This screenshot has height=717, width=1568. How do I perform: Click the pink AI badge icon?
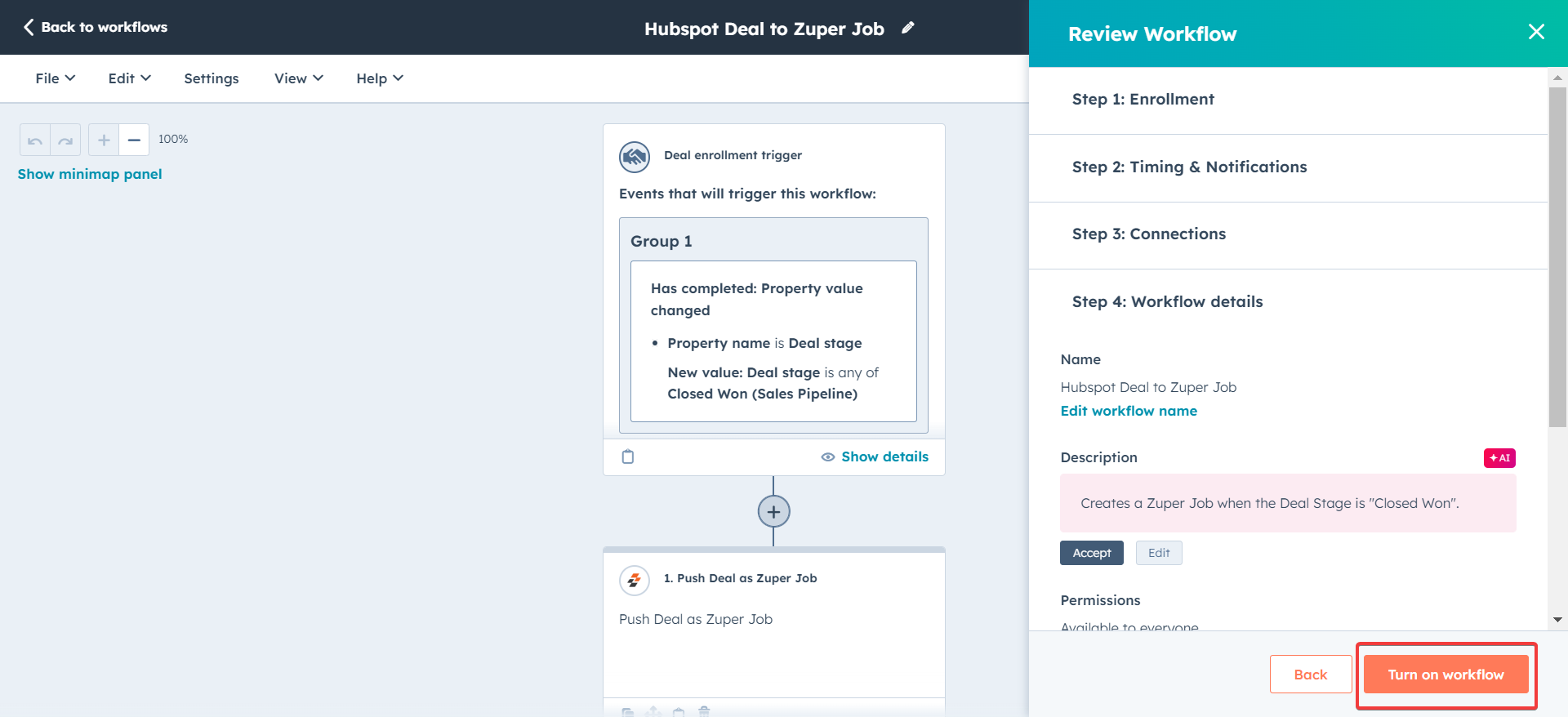tap(1499, 458)
